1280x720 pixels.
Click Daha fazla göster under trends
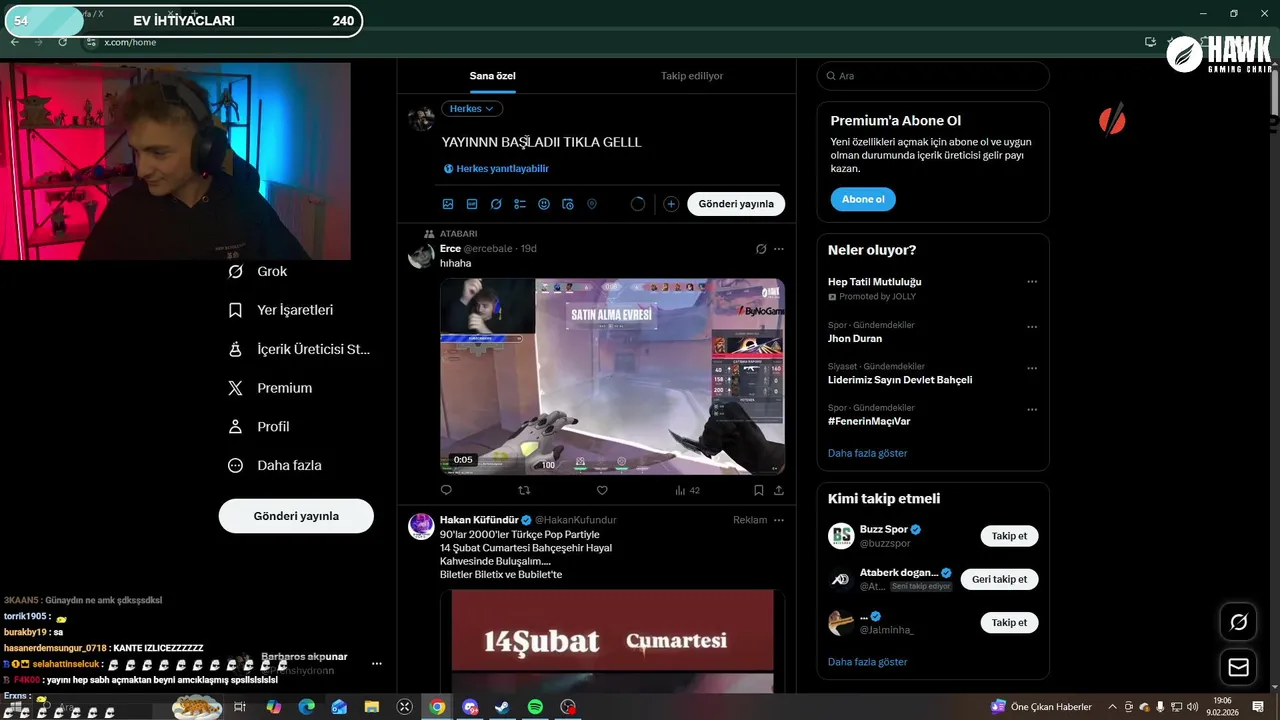867,453
